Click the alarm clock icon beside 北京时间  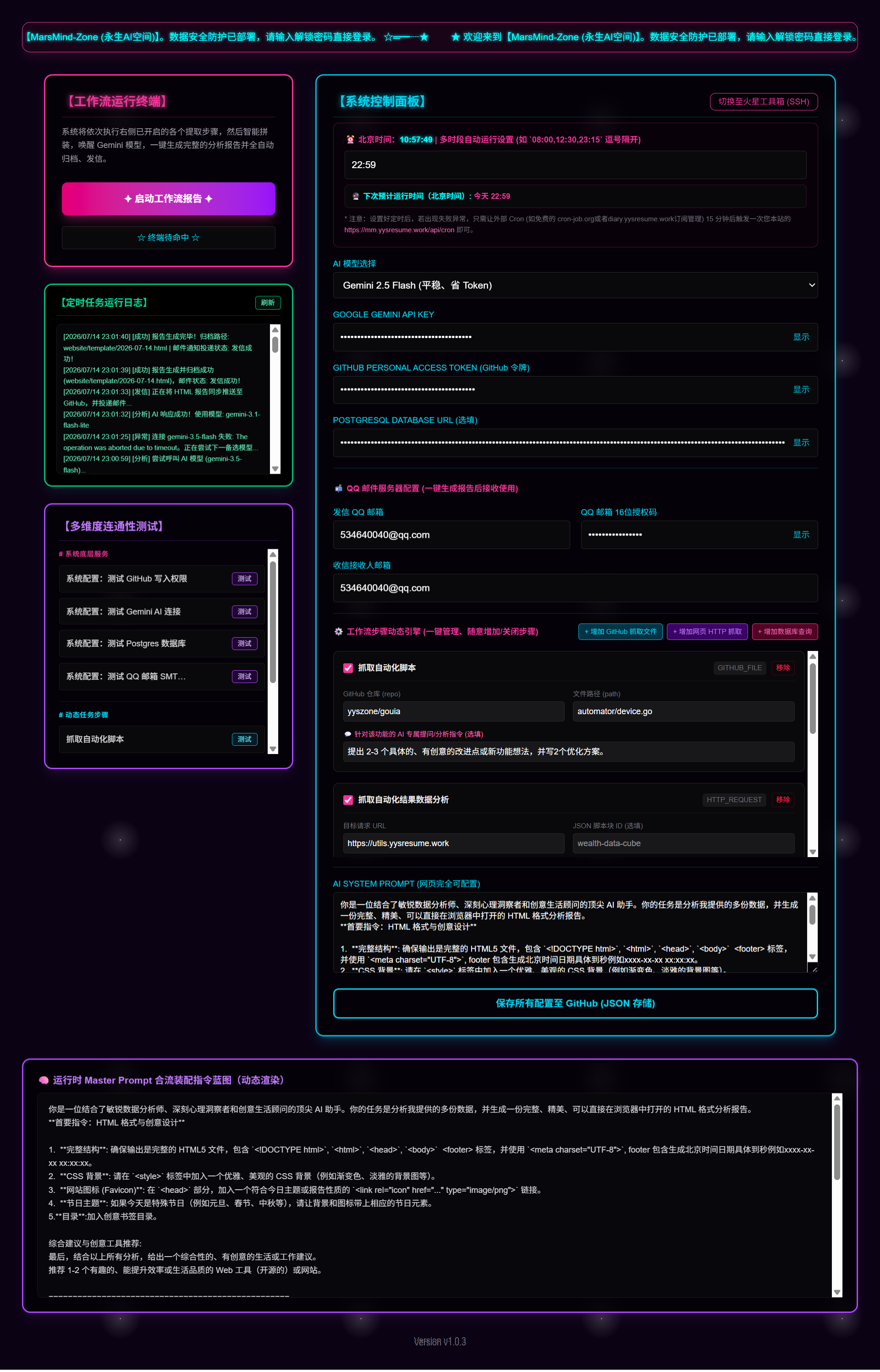(350, 140)
